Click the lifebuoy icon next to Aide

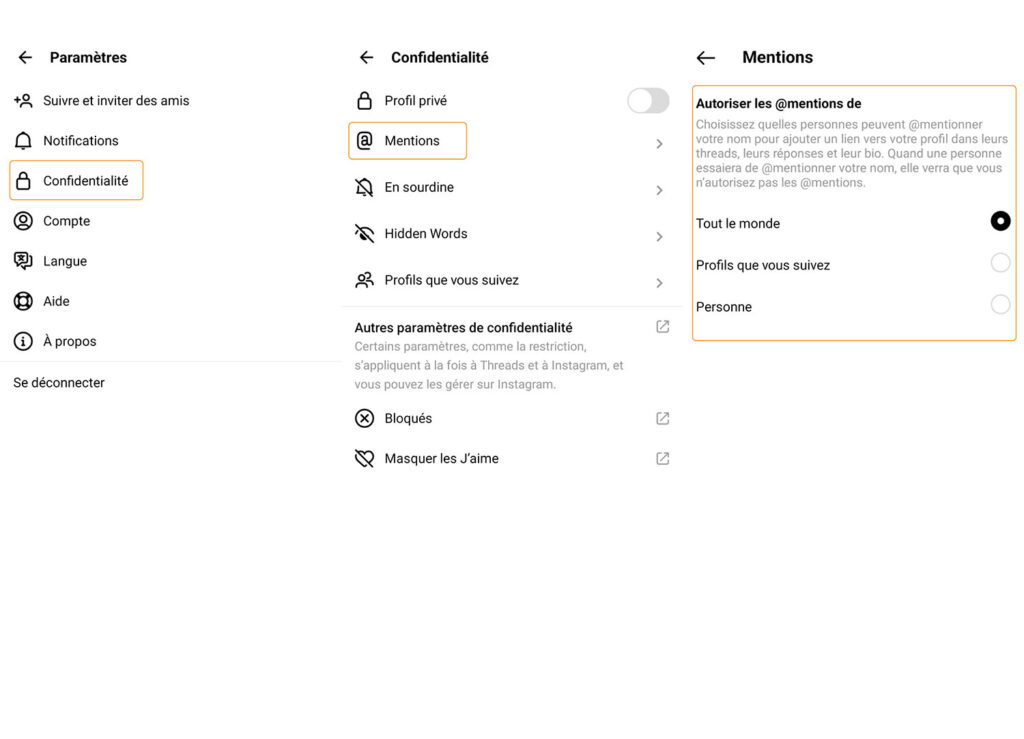[24, 301]
